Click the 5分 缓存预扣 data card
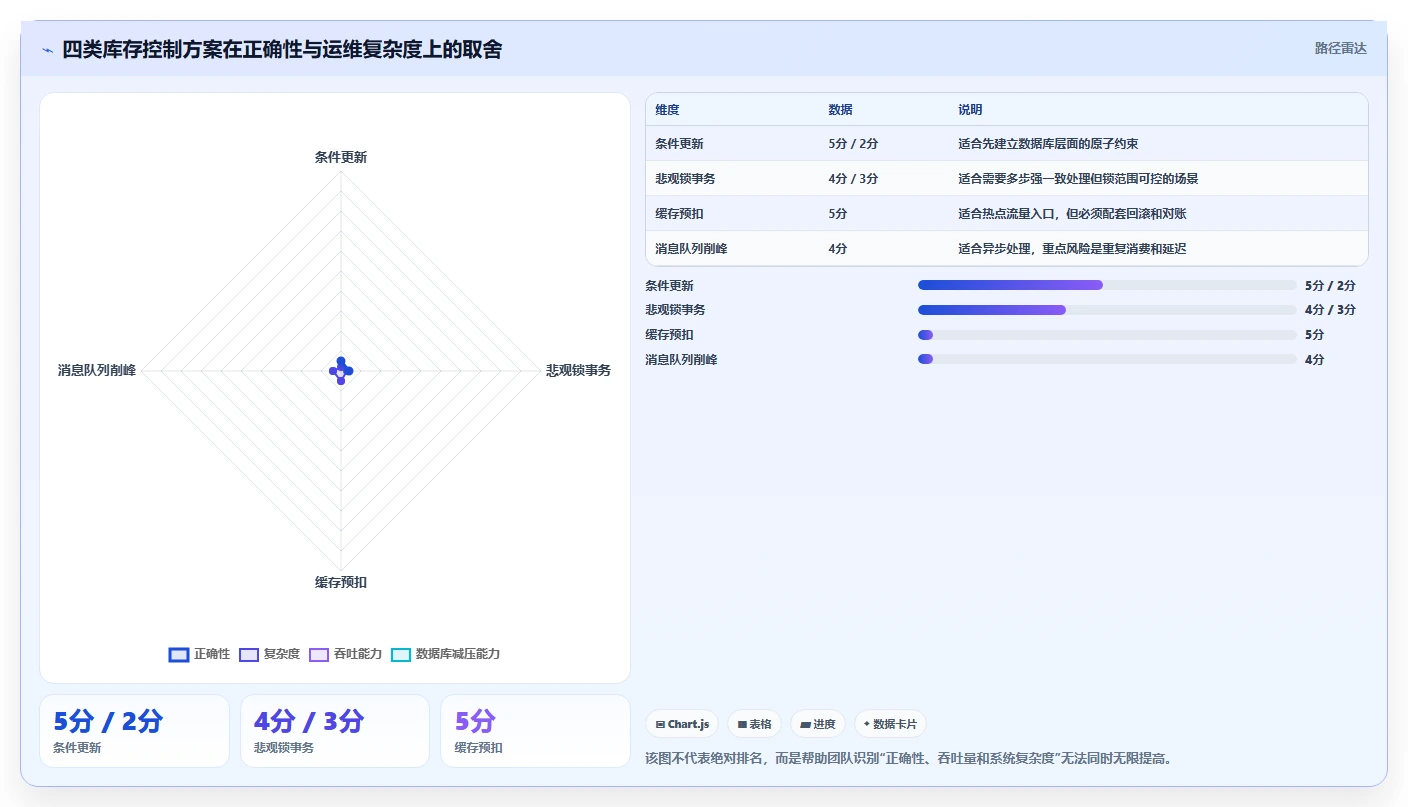 (535, 731)
